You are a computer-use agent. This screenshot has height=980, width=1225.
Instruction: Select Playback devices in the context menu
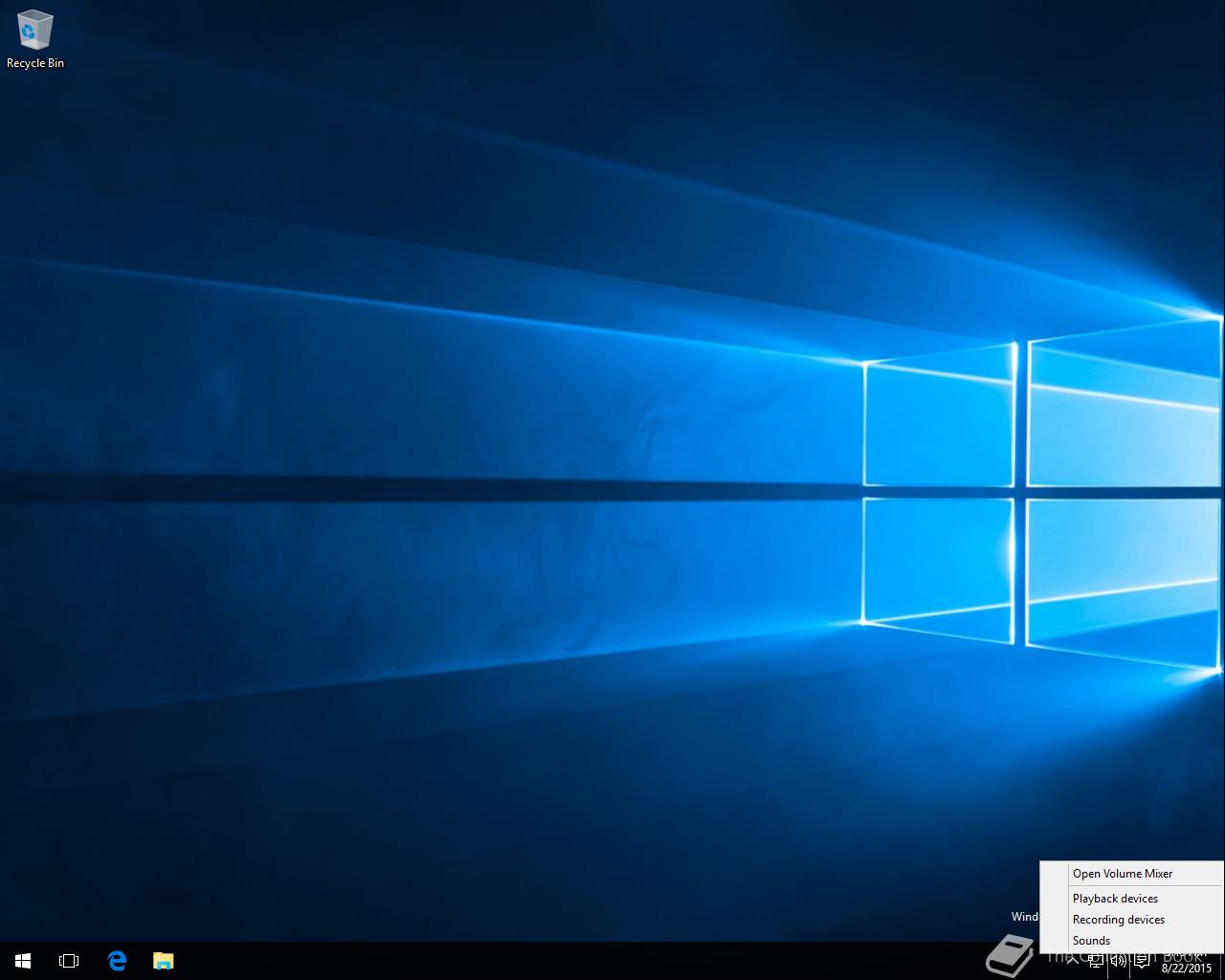point(1131,899)
